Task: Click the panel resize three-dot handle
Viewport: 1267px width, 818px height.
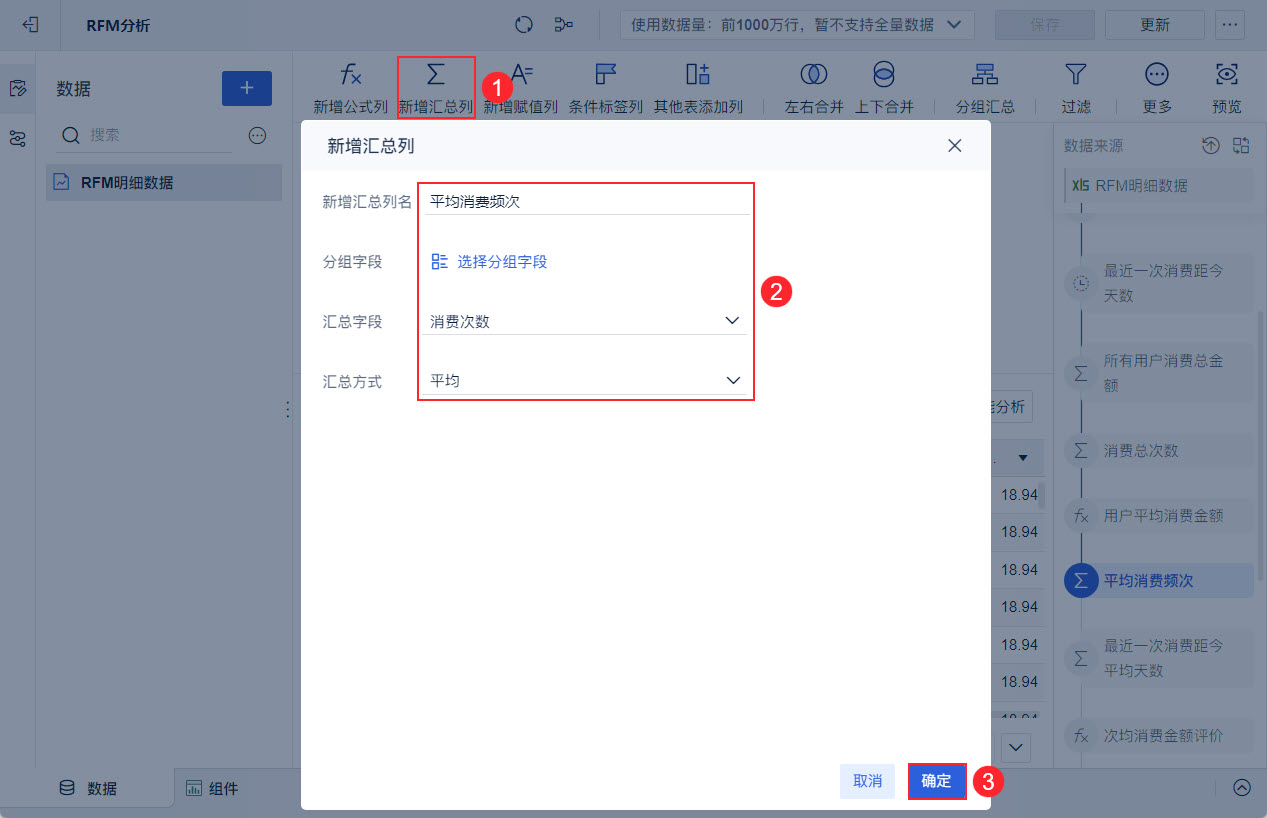Action: coord(288,410)
